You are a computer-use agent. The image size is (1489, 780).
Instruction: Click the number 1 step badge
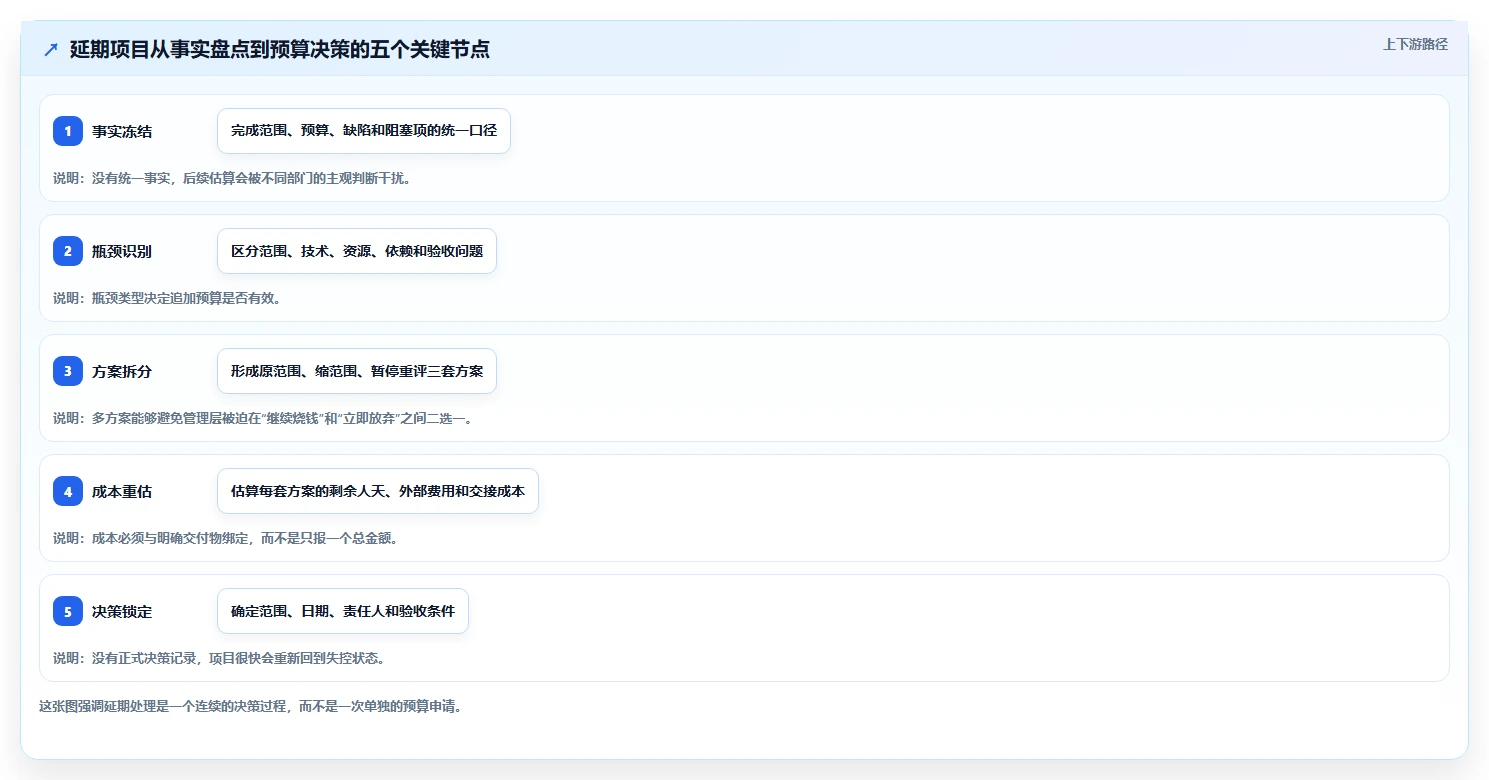pos(68,131)
